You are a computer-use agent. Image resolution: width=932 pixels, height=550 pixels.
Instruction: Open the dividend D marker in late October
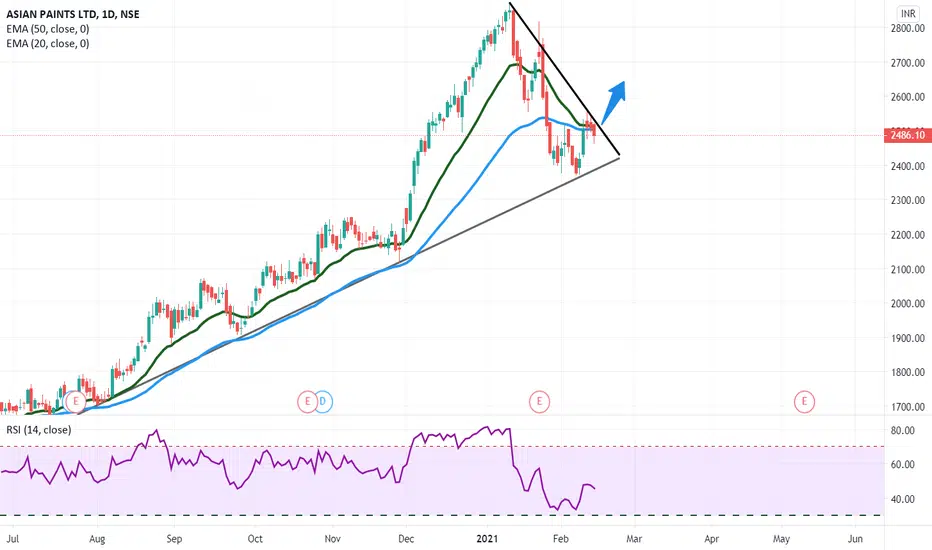[x=323, y=401]
